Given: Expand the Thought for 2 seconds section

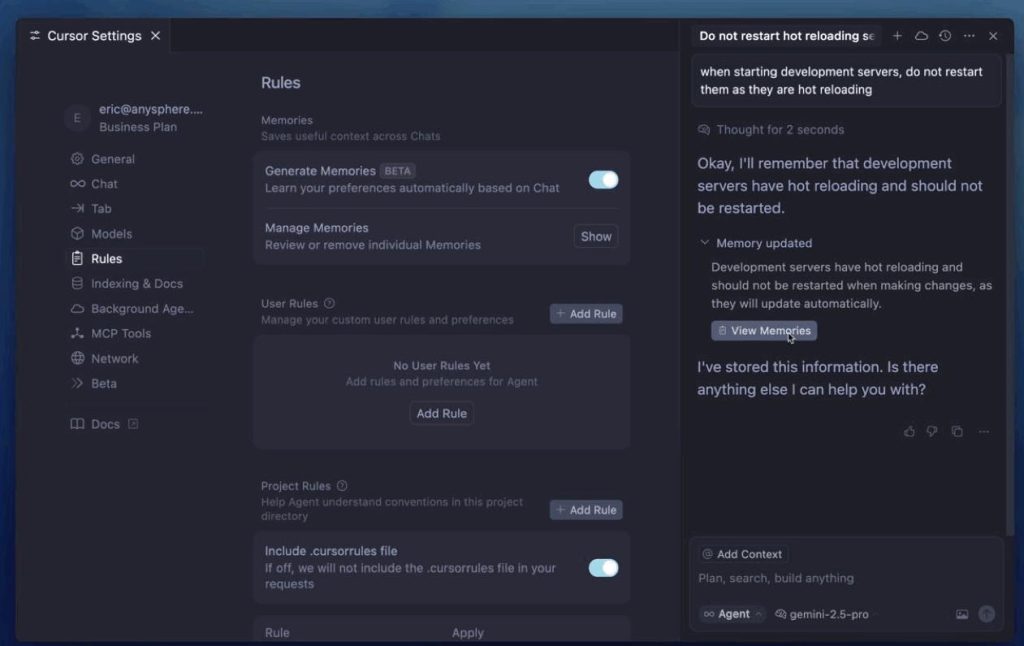Looking at the screenshot, I should 770,130.
